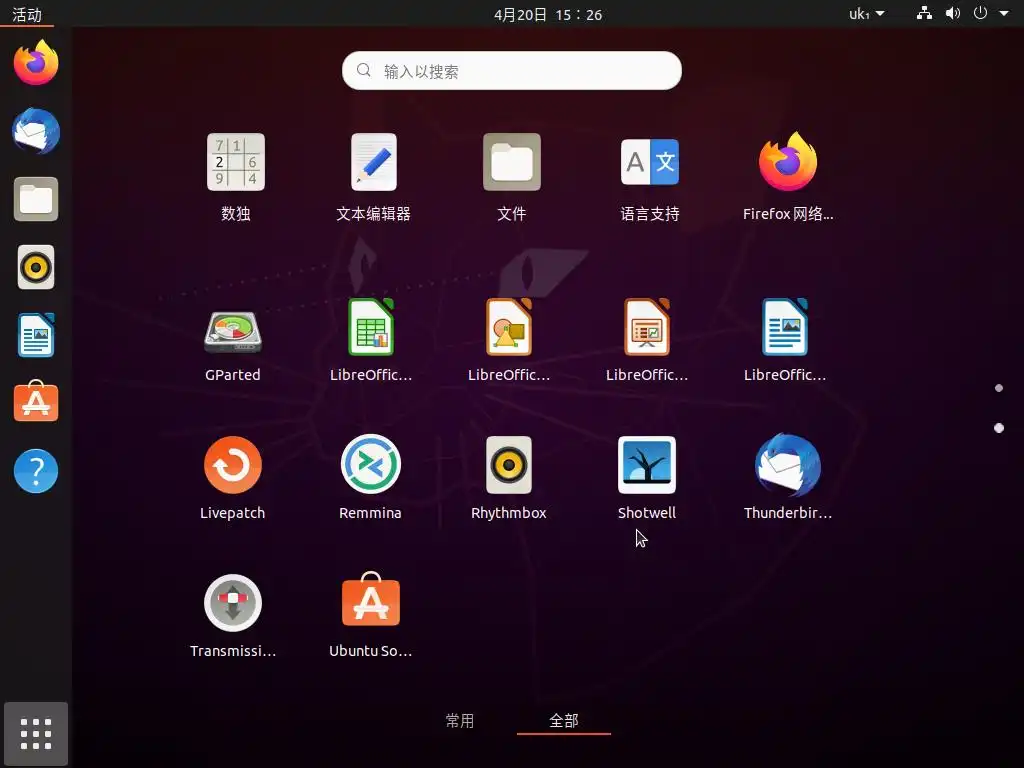Viewport: 1024px width, 768px height.
Task: Click the search field 输入以搜索
Action: (x=511, y=71)
